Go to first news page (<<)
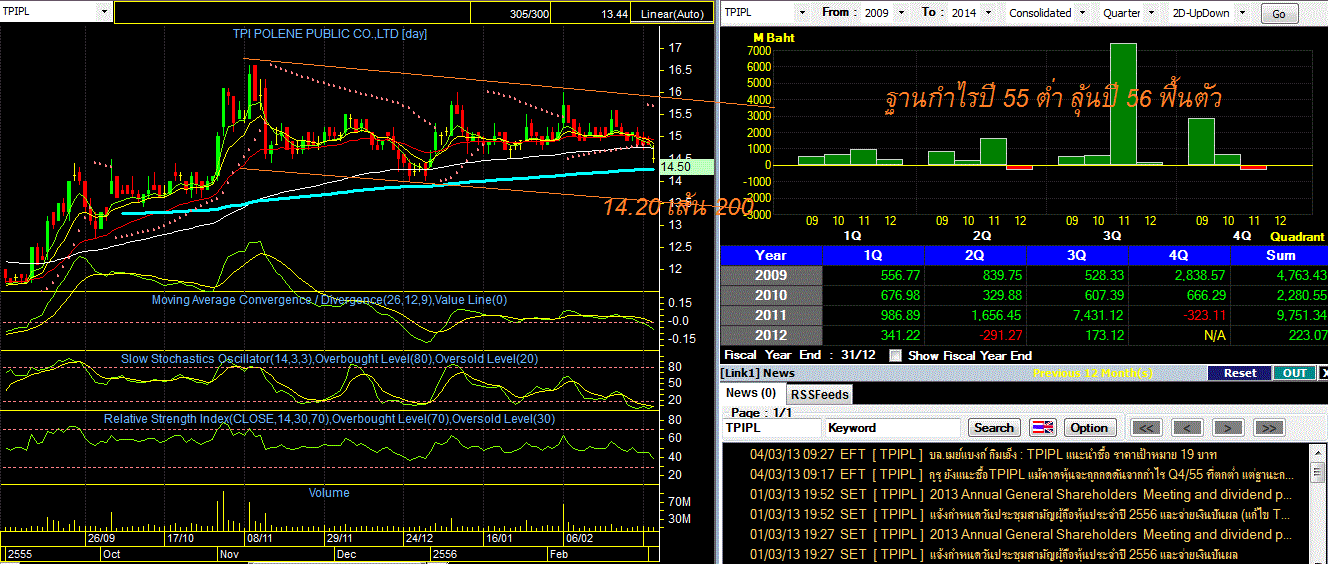 (x=1147, y=427)
